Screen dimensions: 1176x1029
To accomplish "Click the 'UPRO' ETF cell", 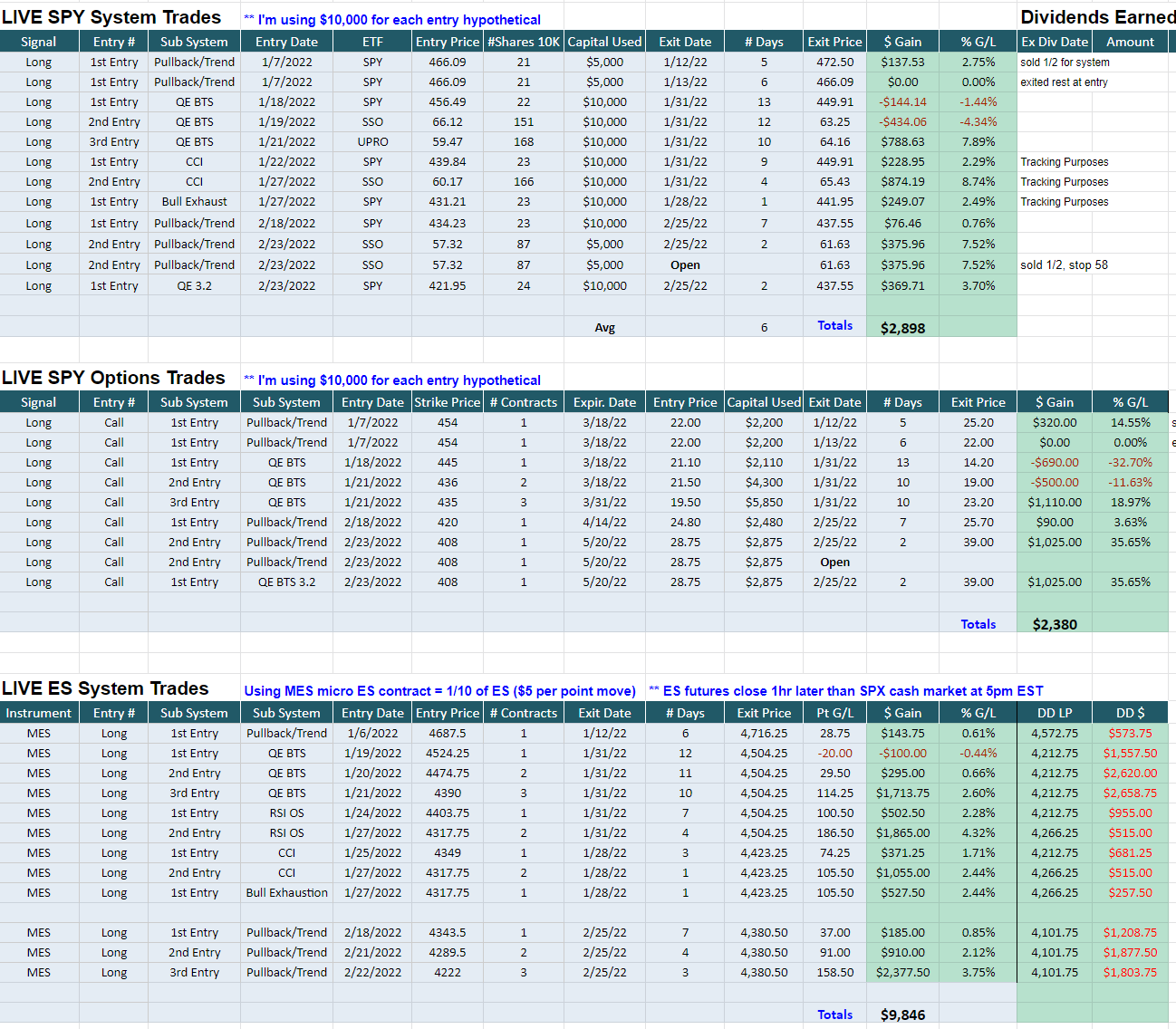I will 372,142.
